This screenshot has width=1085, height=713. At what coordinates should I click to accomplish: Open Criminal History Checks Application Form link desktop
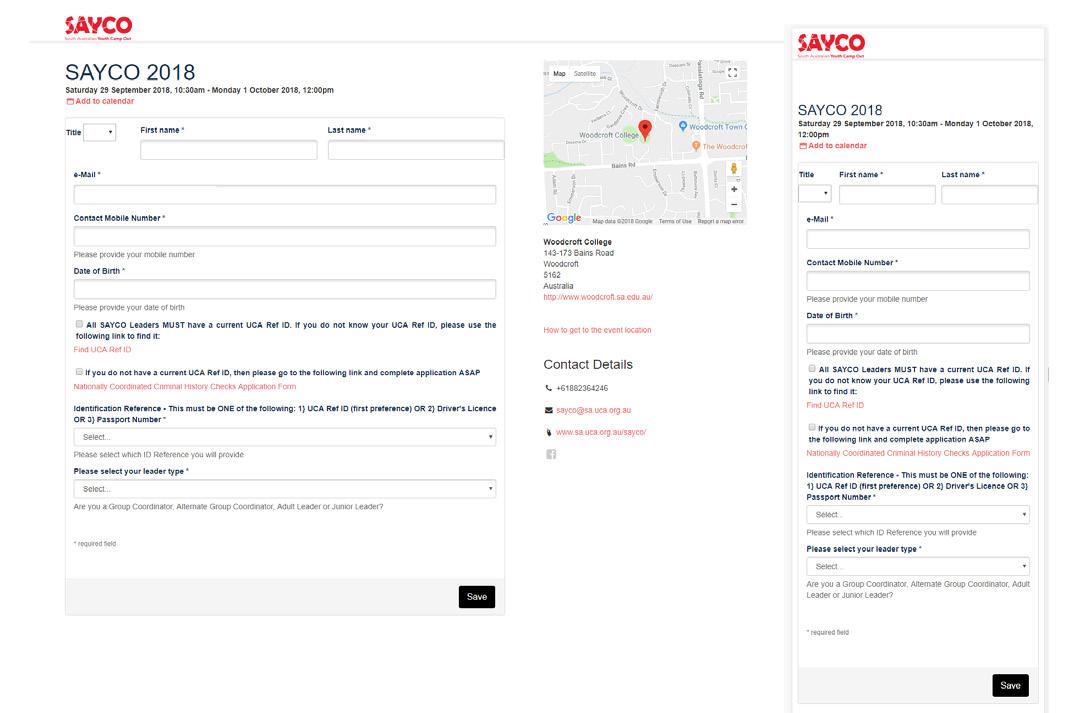pyautogui.click(x=185, y=387)
